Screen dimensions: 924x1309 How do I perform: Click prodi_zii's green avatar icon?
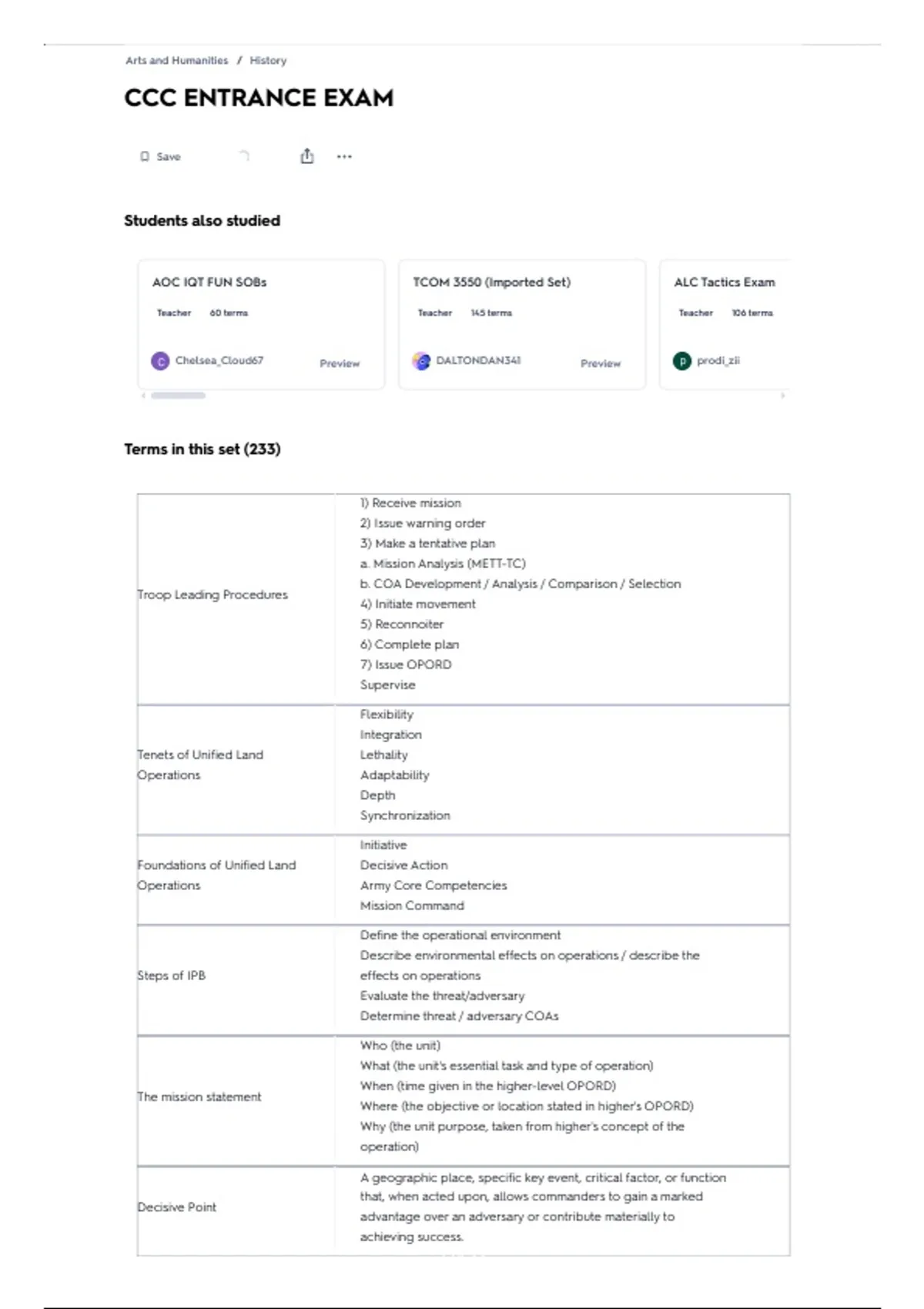pos(682,361)
